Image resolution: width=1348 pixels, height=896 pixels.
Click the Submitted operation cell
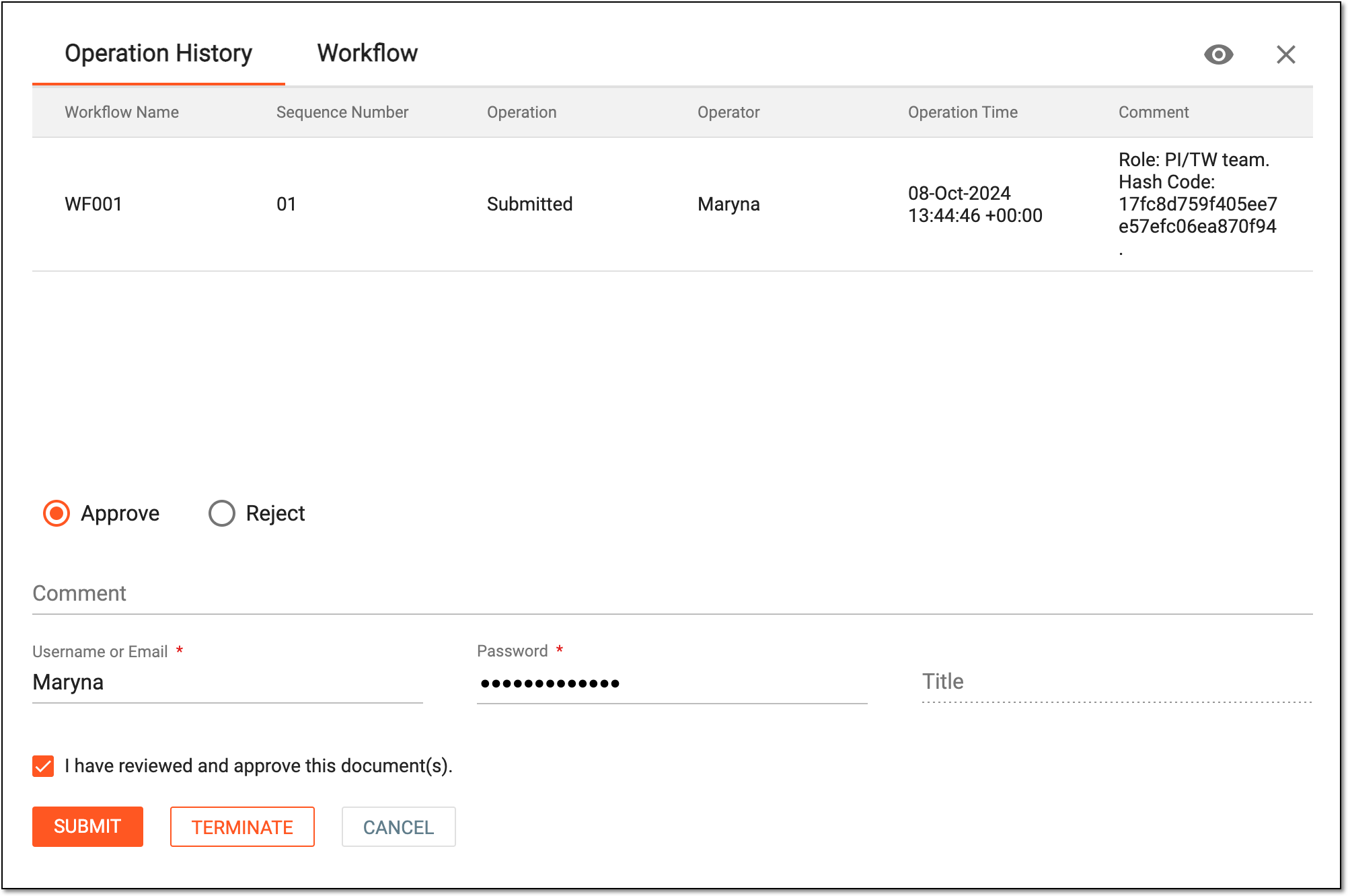(x=530, y=204)
